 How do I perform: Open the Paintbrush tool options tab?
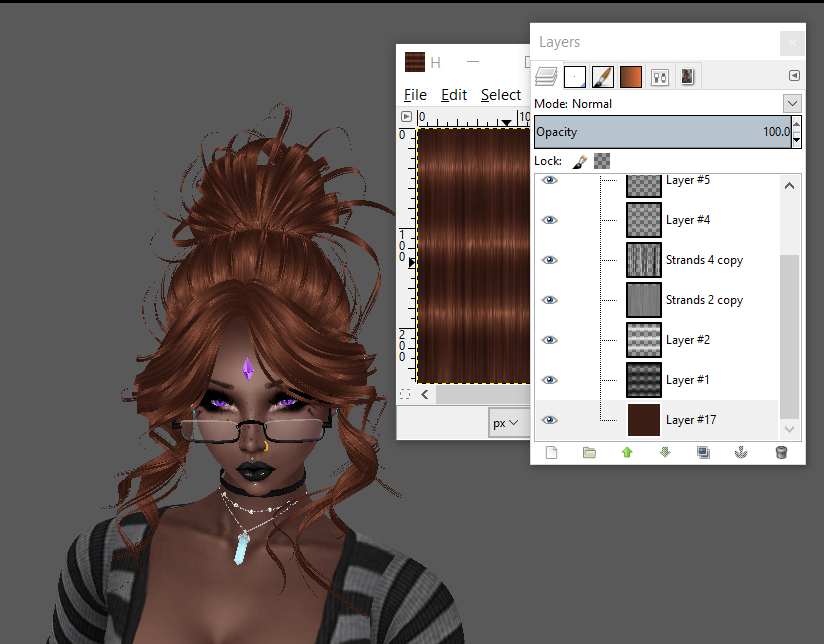point(602,77)
